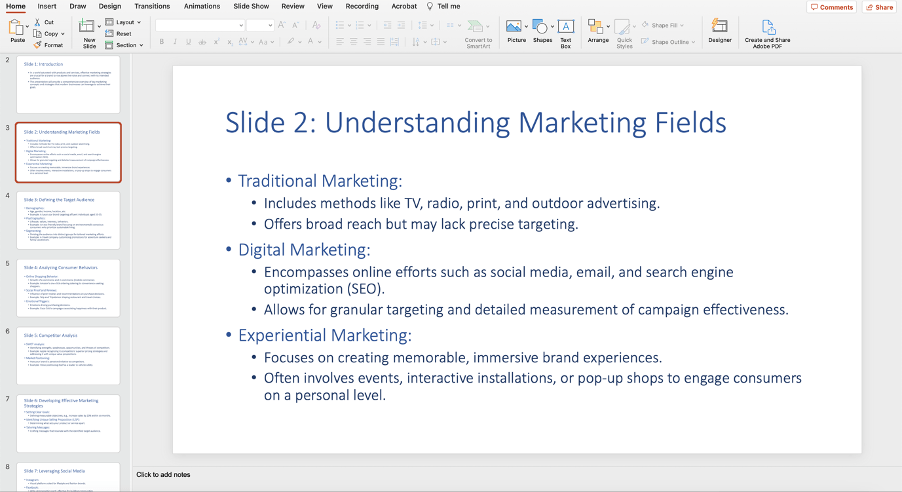Align text left
Image resolution: width=902 pixels, height=492 pixels.
[340, 41]
